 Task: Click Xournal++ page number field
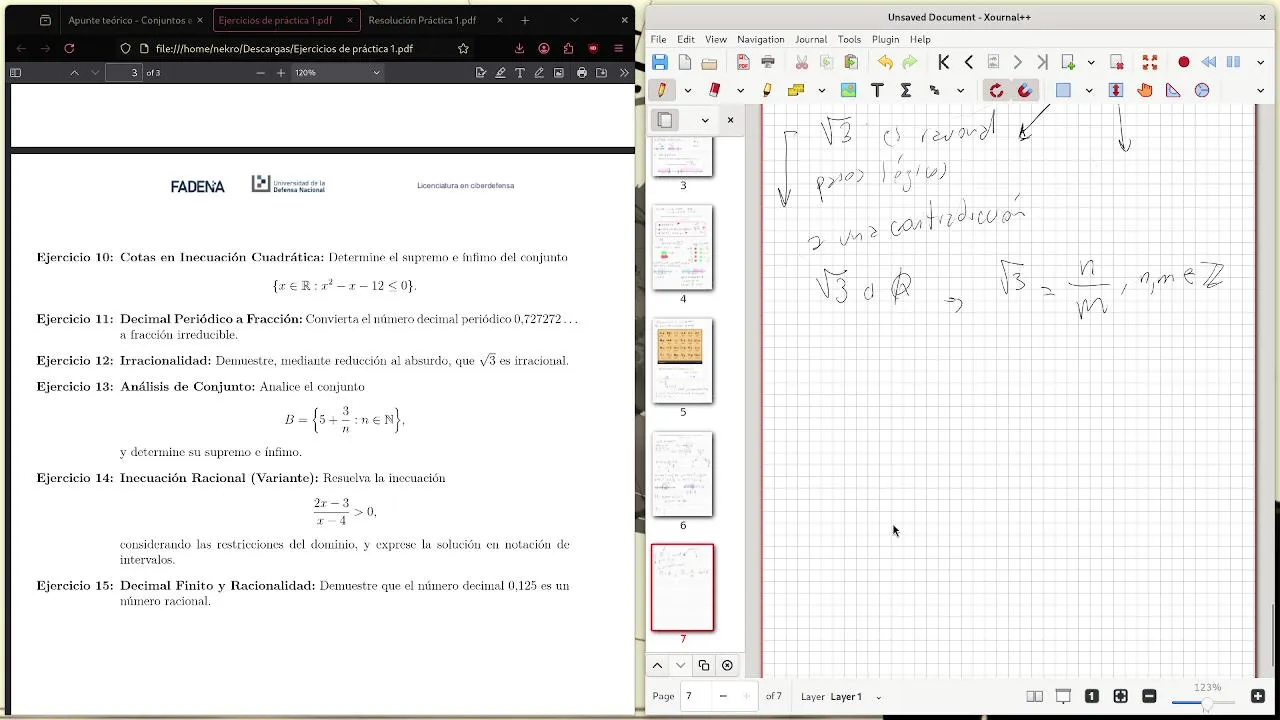(697, 696)
